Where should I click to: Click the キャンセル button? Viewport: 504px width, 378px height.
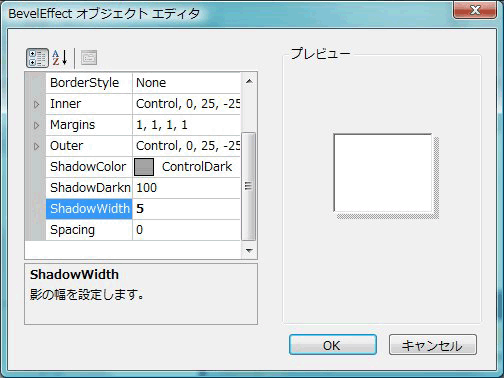click(433, 345)
